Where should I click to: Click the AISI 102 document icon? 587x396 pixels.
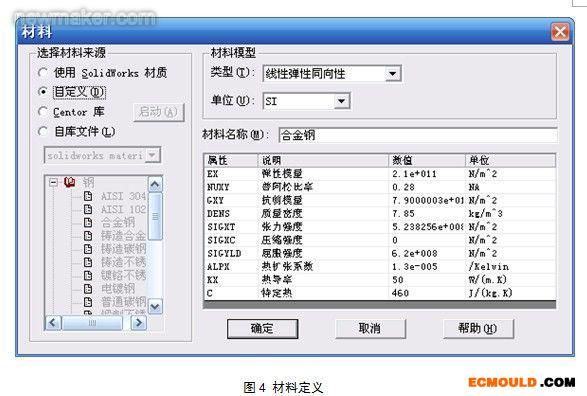coord(88,209)
